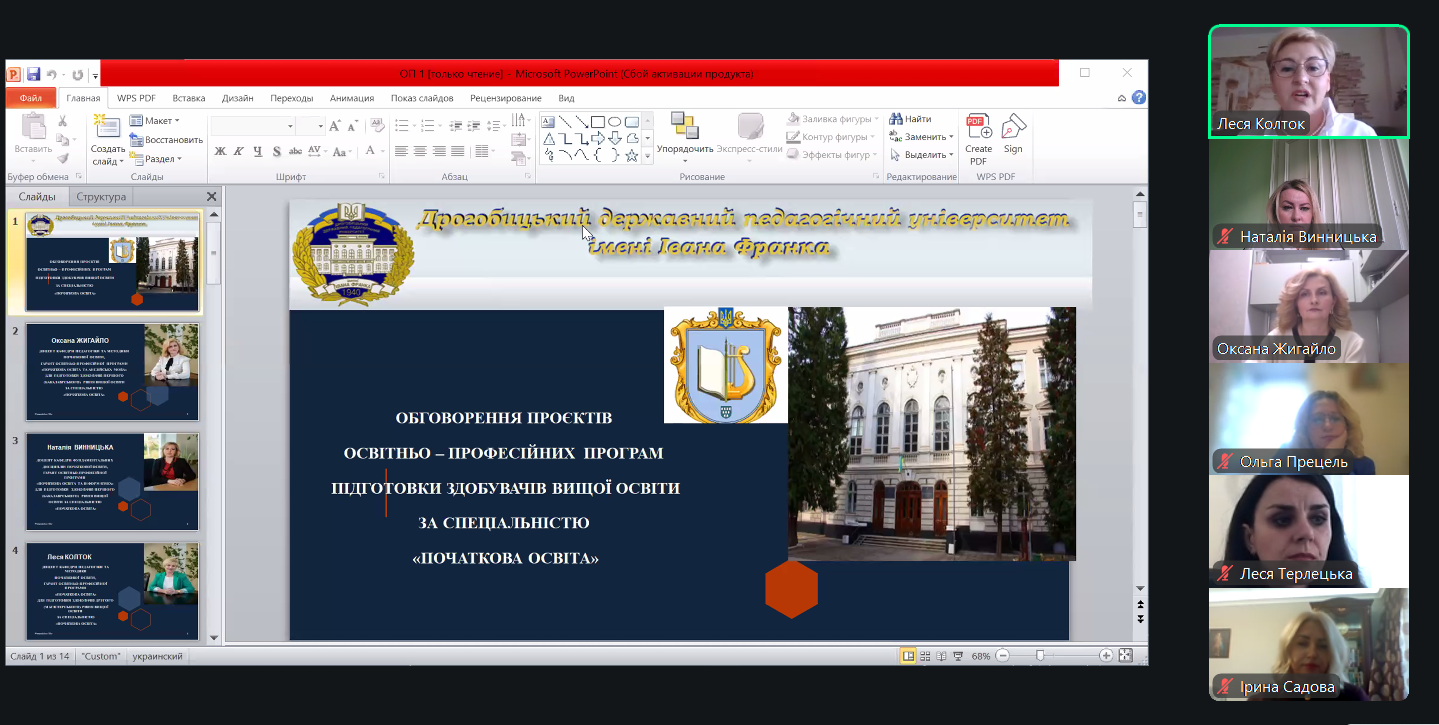This screenshot has width=1439, height=725.
Task: Open the Вставка ribbon tab
Action: tap(188, 98)
